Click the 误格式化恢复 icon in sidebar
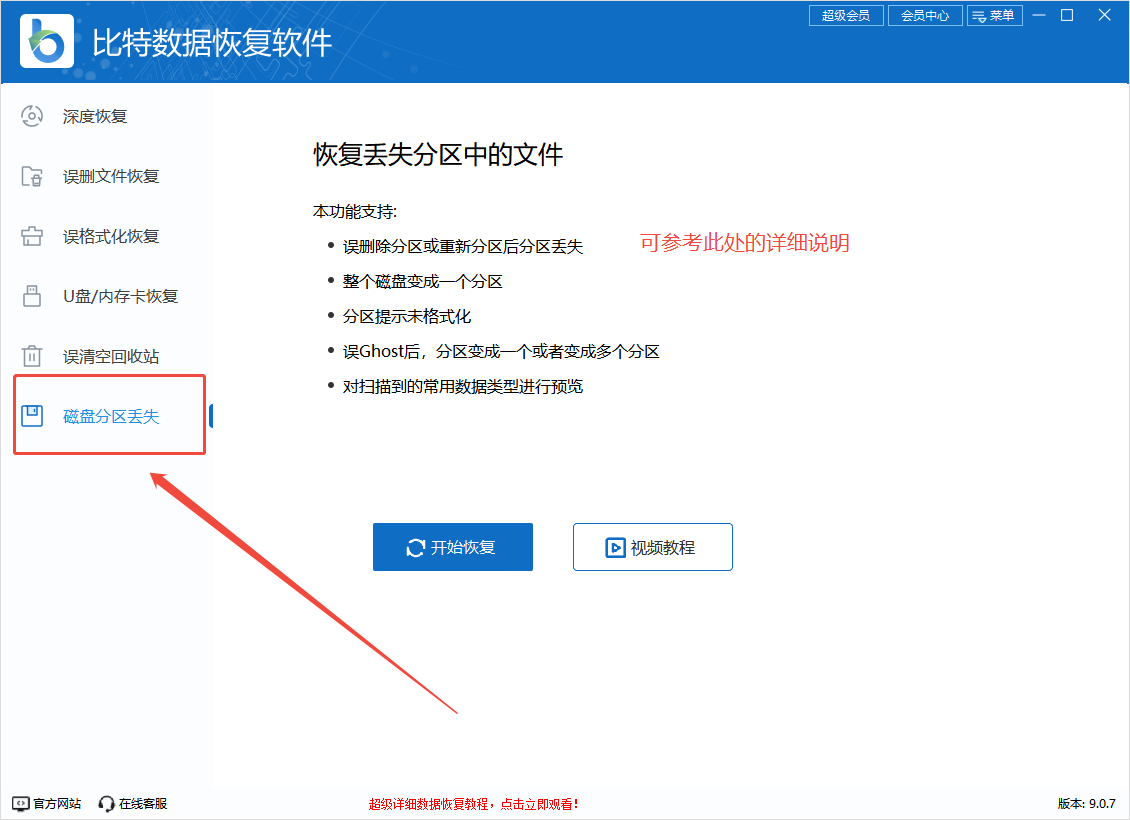The image size is (1130, 820). (x=32, y=236)
